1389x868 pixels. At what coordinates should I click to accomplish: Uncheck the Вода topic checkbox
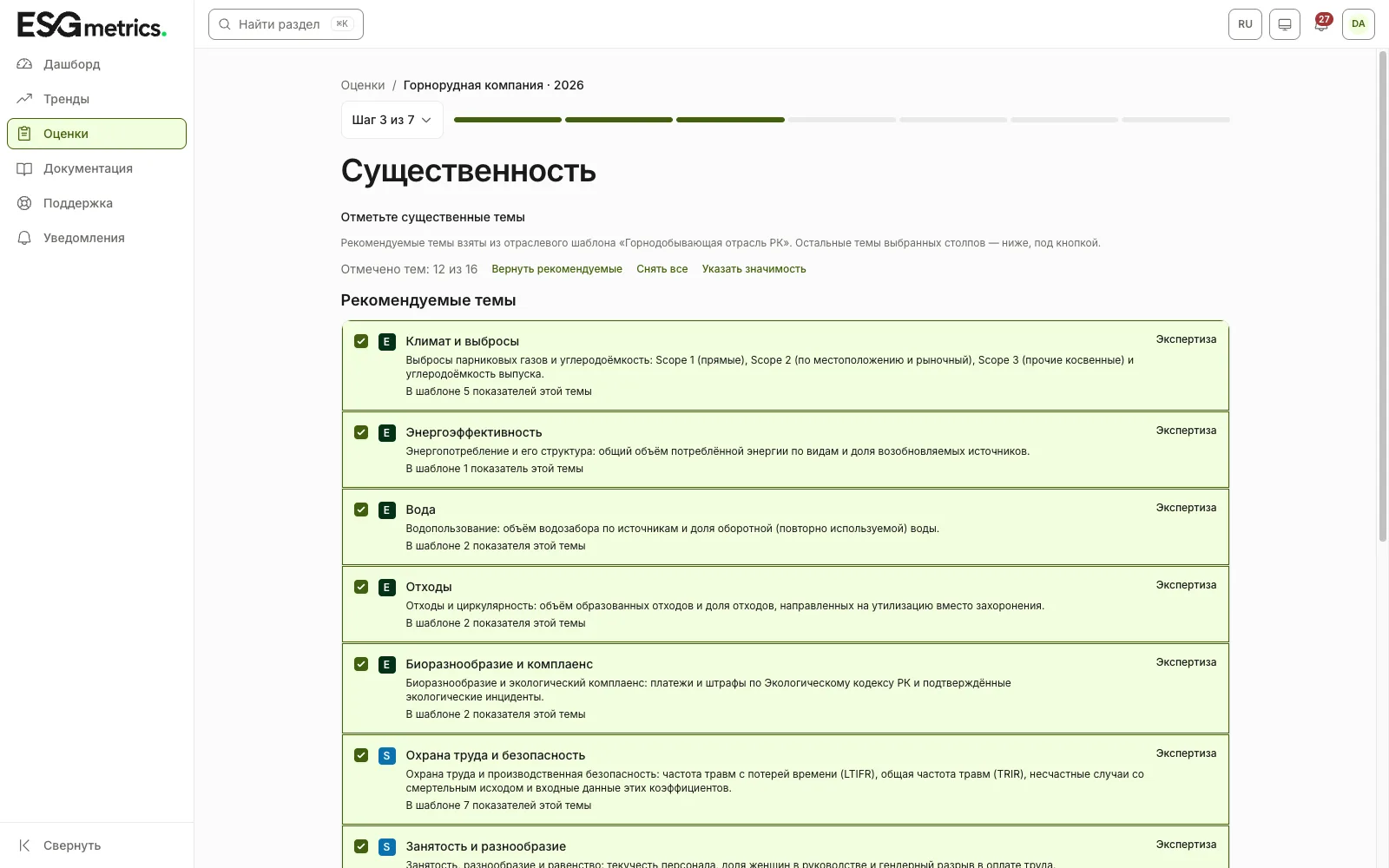coord(361,510)
